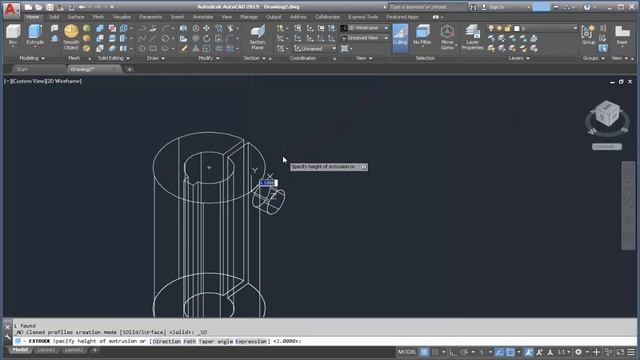
Task: Switch to the Solid ribbon tab
Action: [x=54, y=17]
